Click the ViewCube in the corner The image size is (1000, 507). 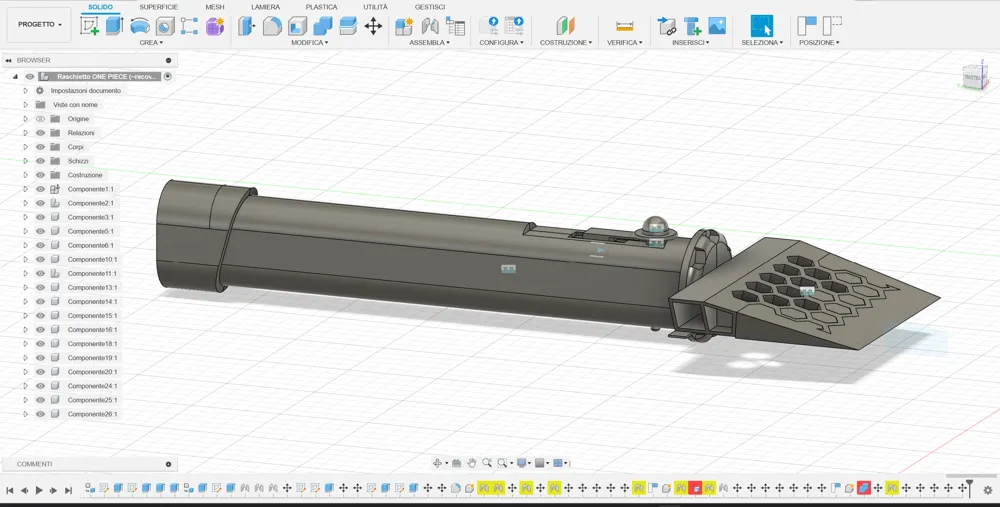point(974,76)
